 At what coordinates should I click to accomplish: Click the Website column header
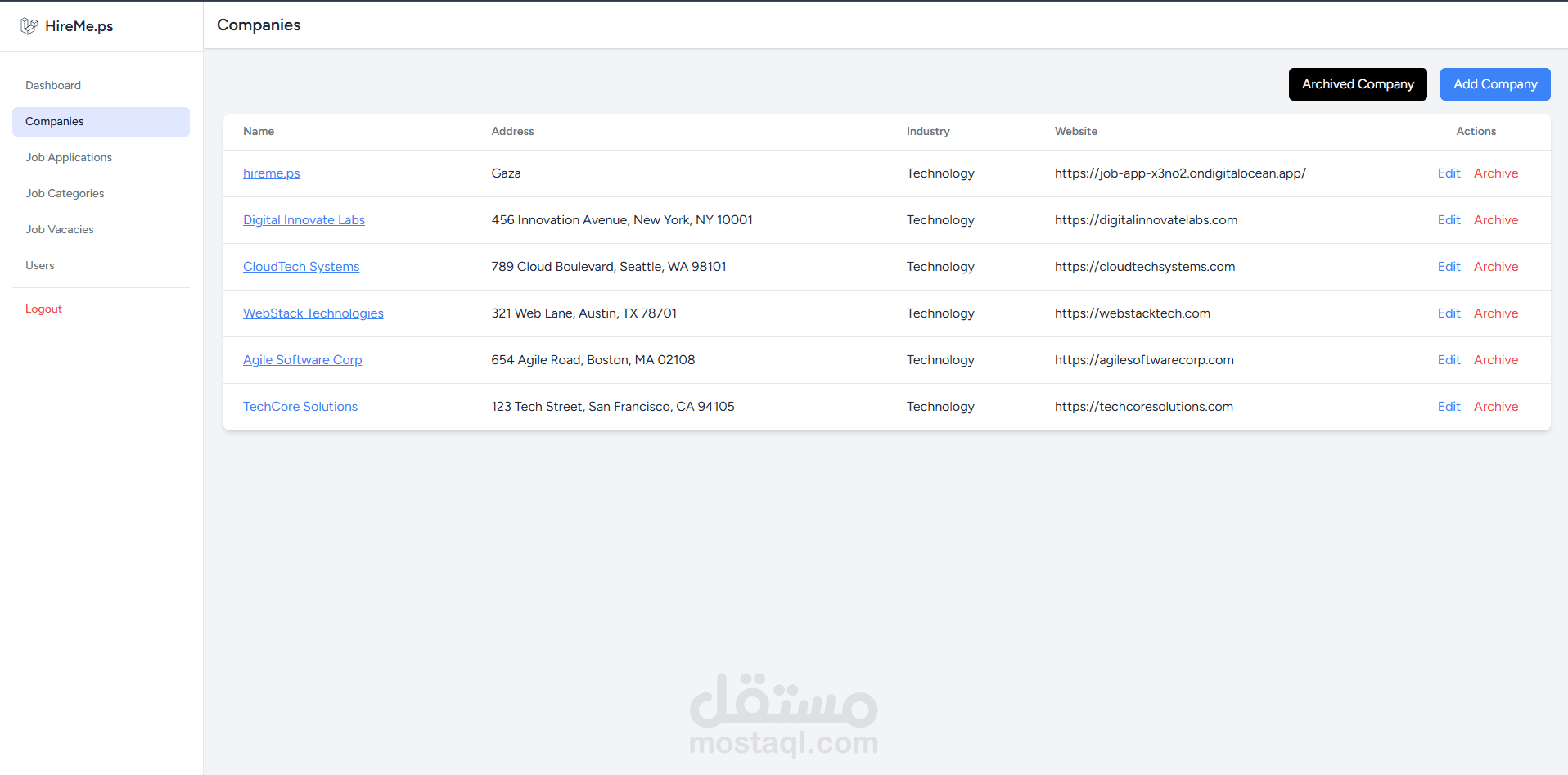[1076, 131]
